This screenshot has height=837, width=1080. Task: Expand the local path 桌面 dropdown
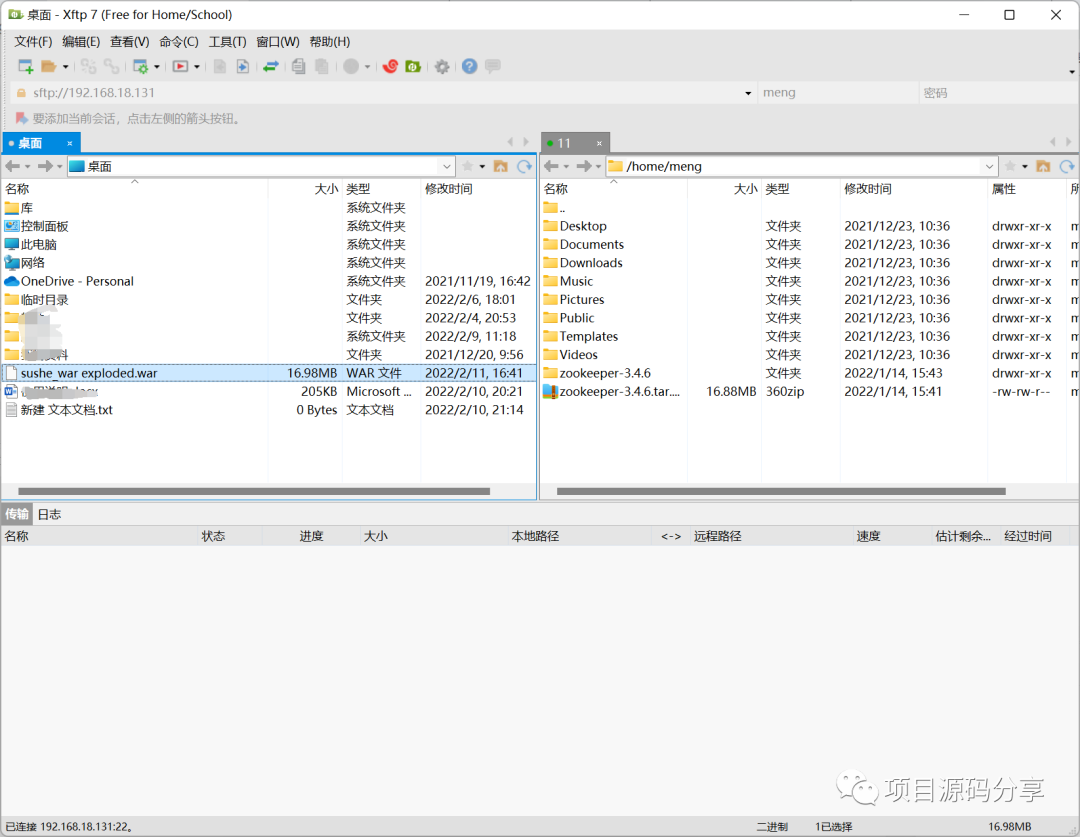(446, 166)
